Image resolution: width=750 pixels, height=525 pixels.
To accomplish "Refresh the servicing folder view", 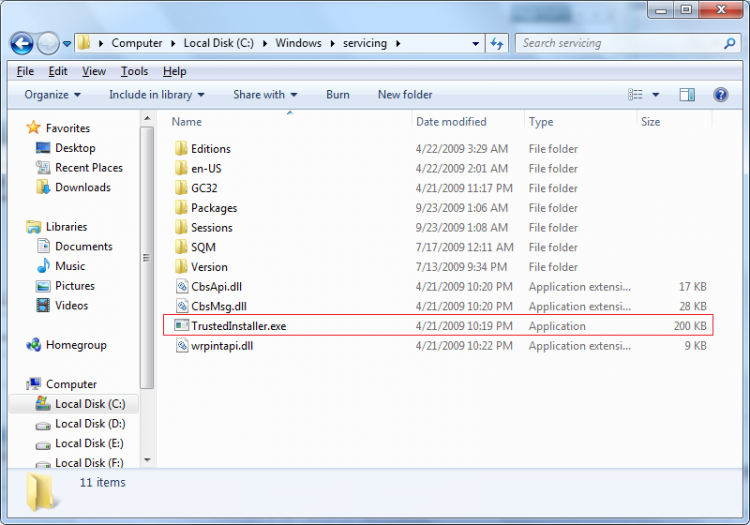I will [497, 44].
